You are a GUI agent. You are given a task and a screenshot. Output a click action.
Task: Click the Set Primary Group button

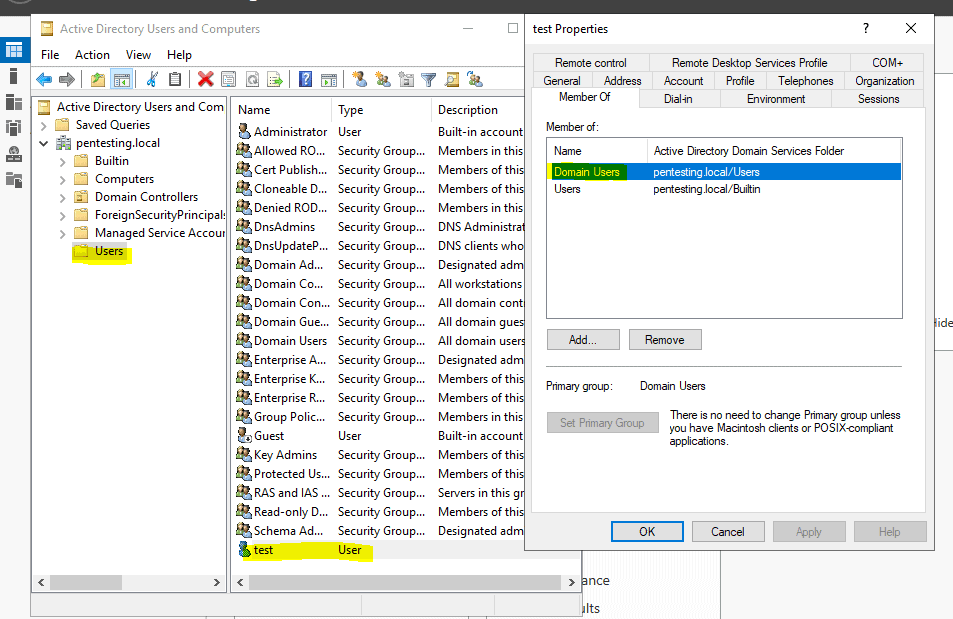602,423
